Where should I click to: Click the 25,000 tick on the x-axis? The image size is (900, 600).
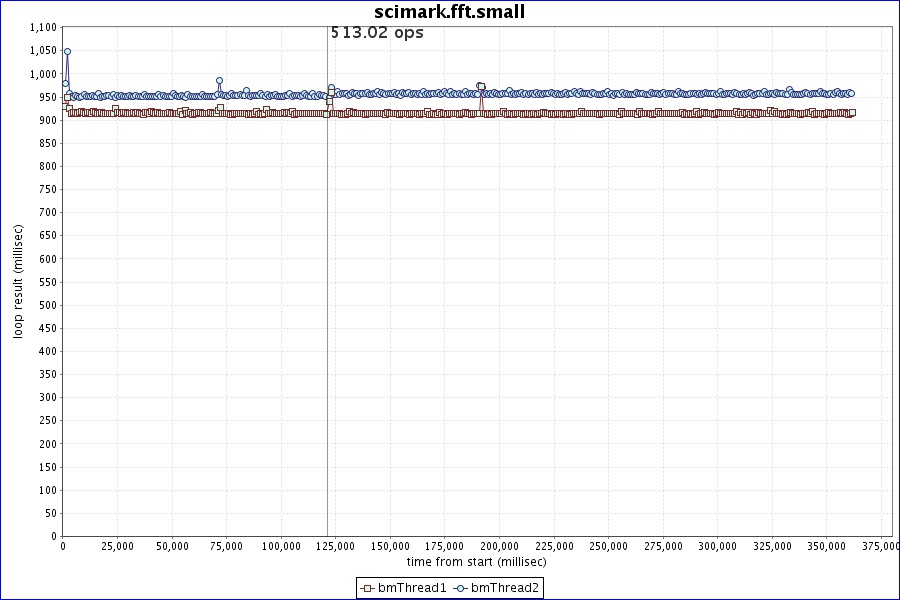pyautogui.click(x=118, y=546)
